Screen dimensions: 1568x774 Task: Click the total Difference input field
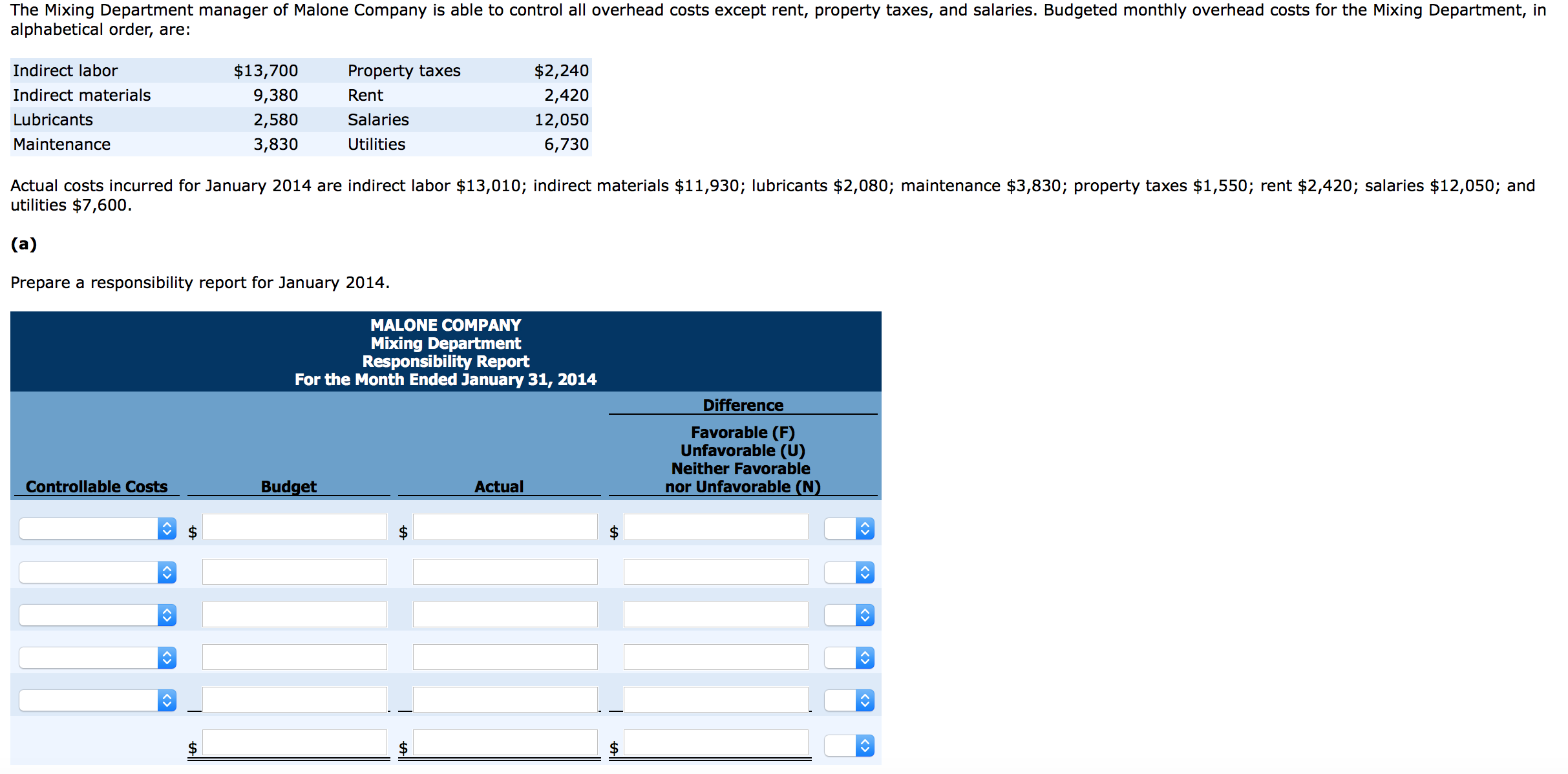click(x=715, y=742)
